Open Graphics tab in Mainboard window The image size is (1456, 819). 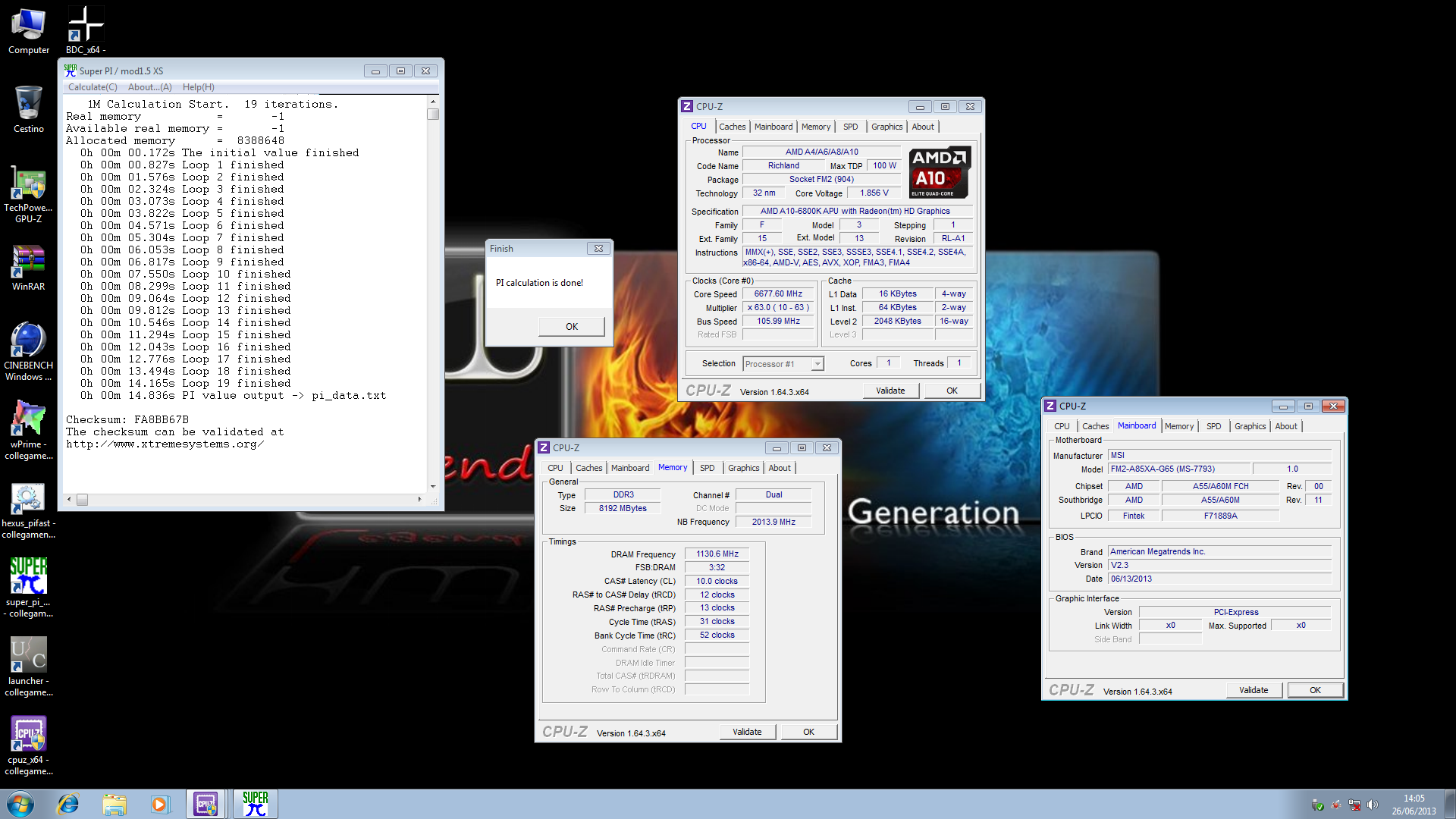pyautogui.click(x=1250, y=426)
